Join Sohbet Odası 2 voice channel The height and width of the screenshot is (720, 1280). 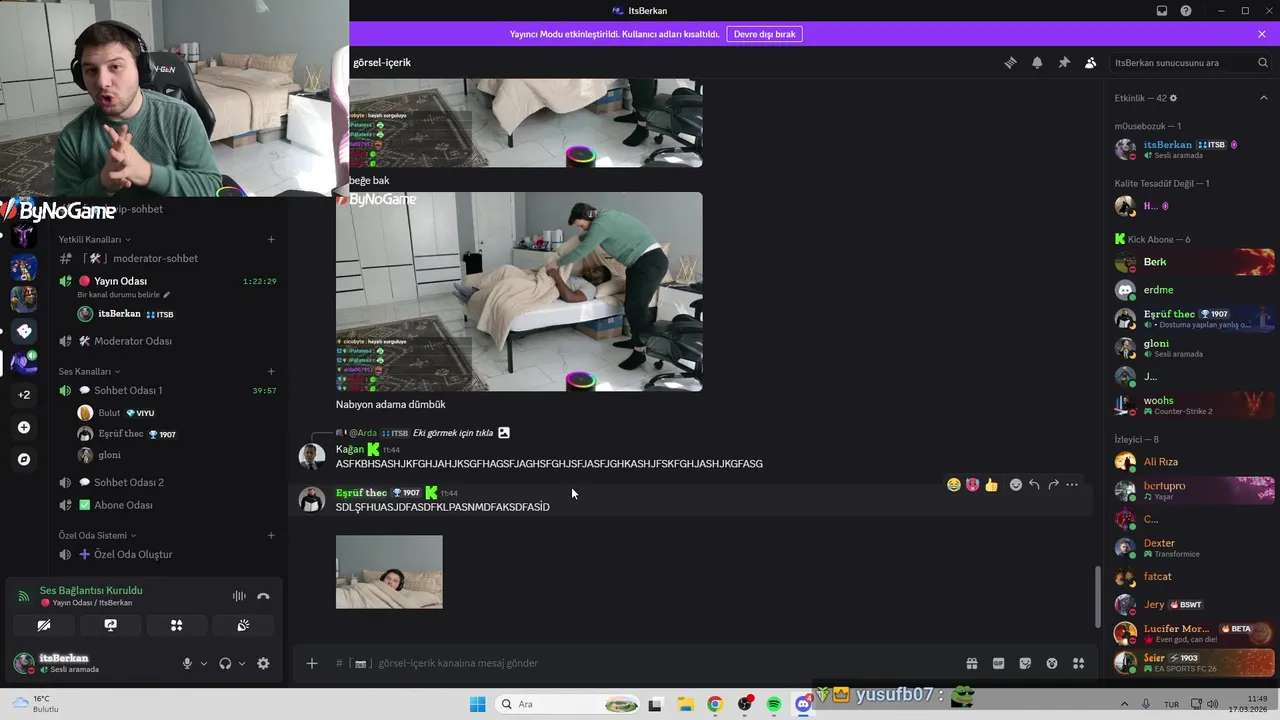coord(167,482)
